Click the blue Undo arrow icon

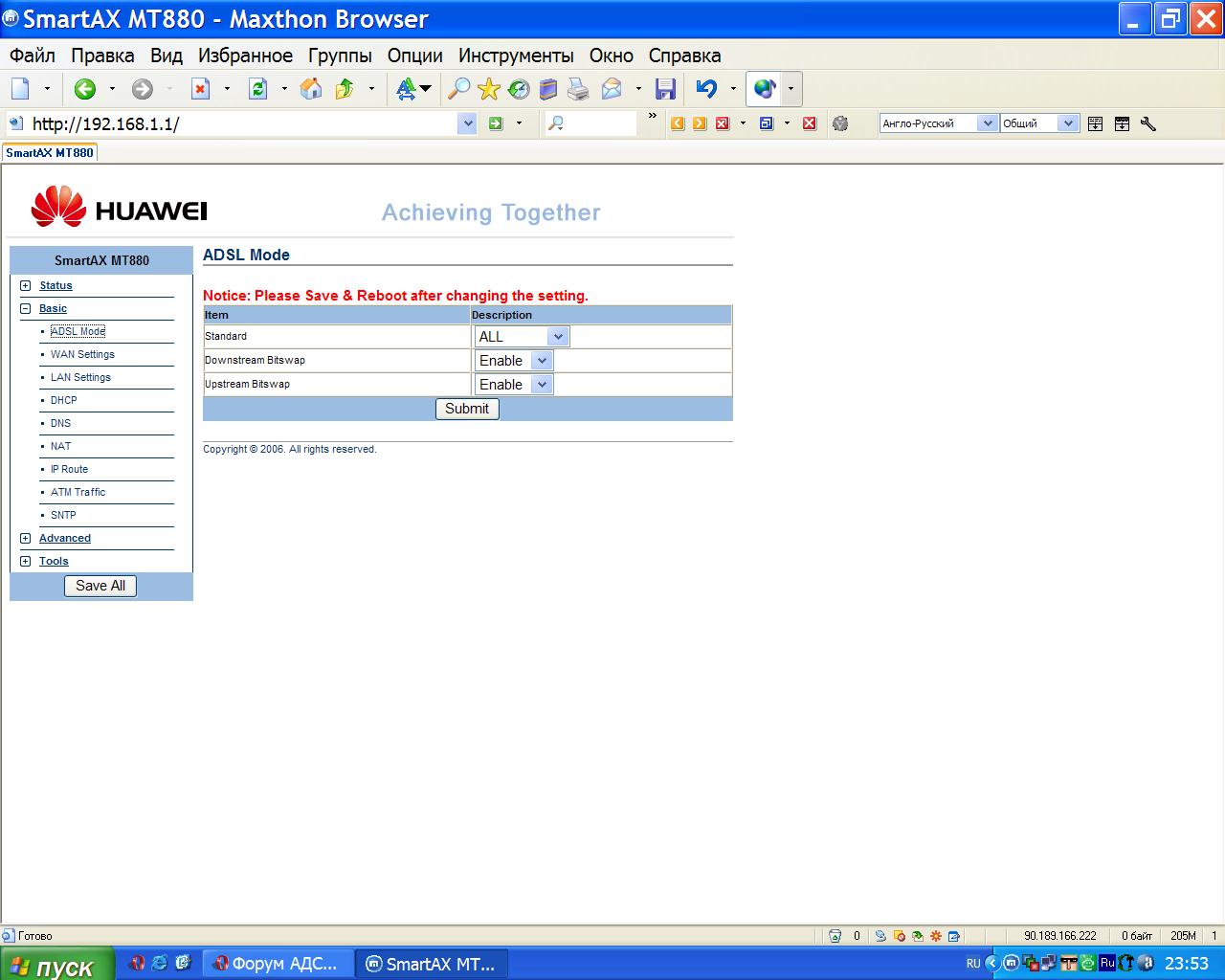pos(706,89)
